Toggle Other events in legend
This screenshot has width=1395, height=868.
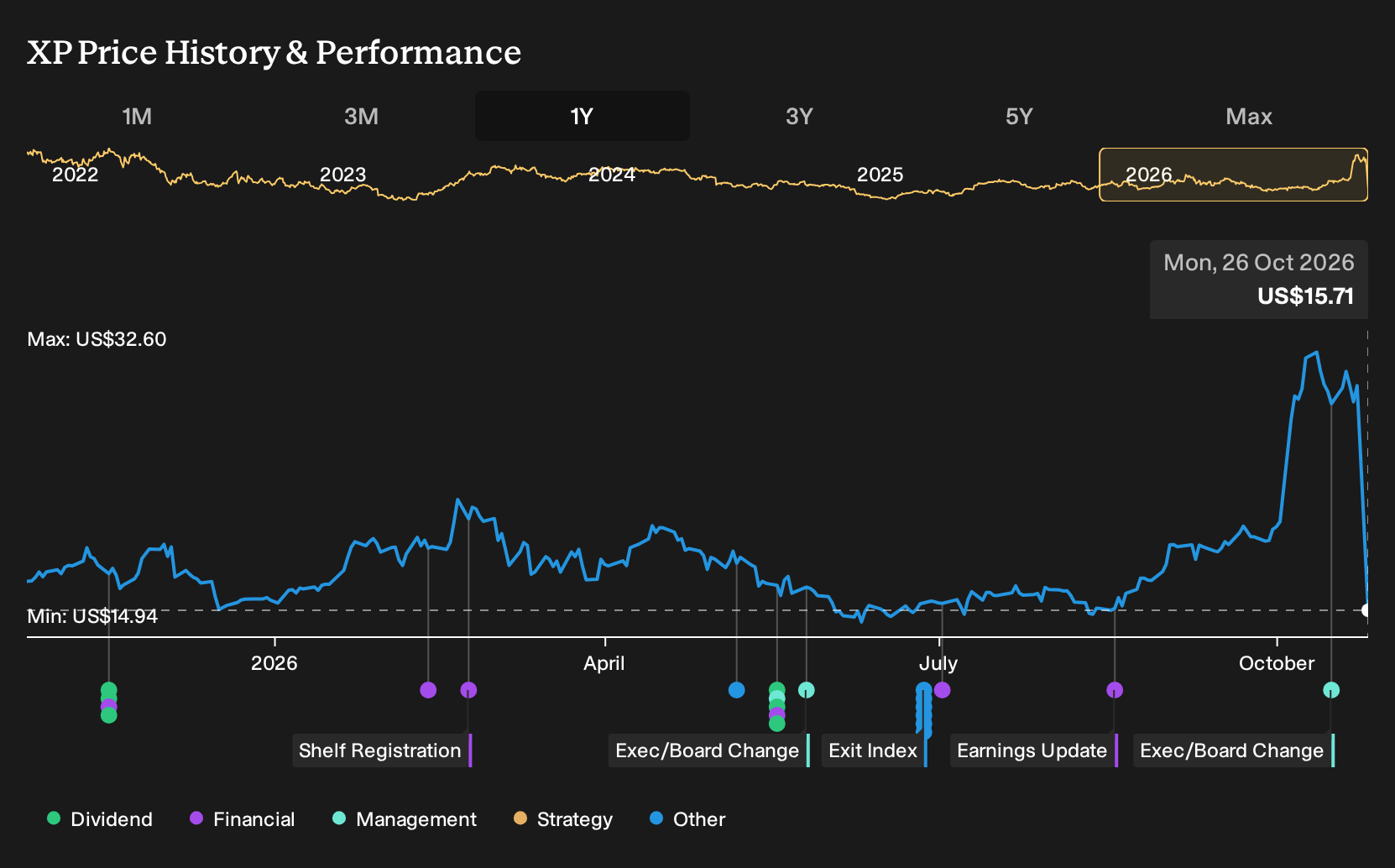coord(687,818)
